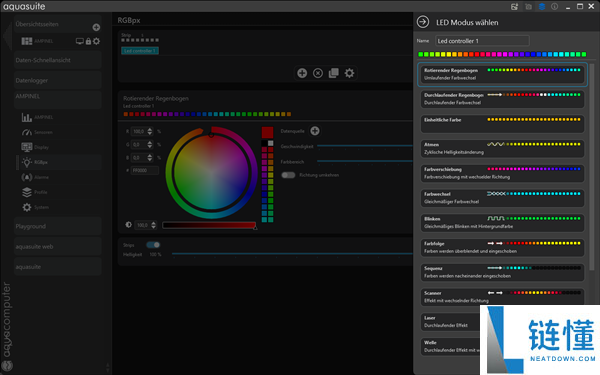Click the brightness icon under the color wheel
Image resolution: width=600 pixels, height=375 pixels.
tap(129, 225)
